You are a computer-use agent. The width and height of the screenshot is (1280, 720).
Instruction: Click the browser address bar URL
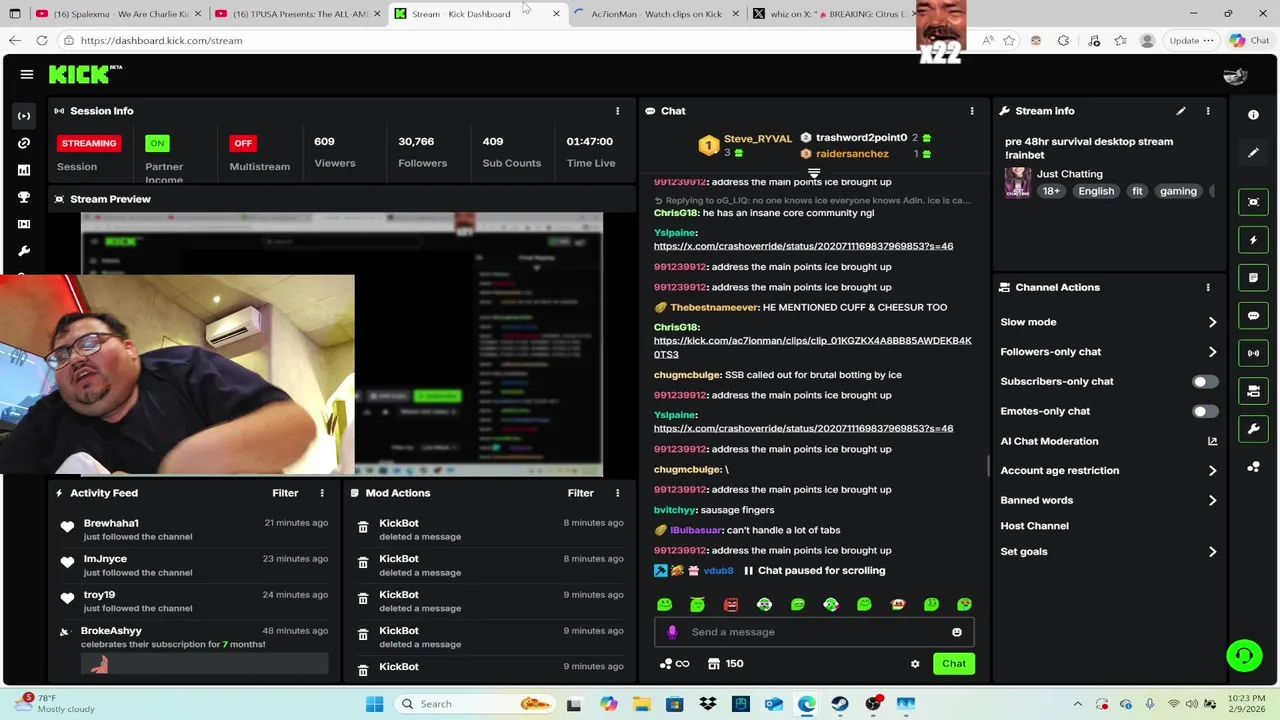pyautogui.click(x=161, y=41)
